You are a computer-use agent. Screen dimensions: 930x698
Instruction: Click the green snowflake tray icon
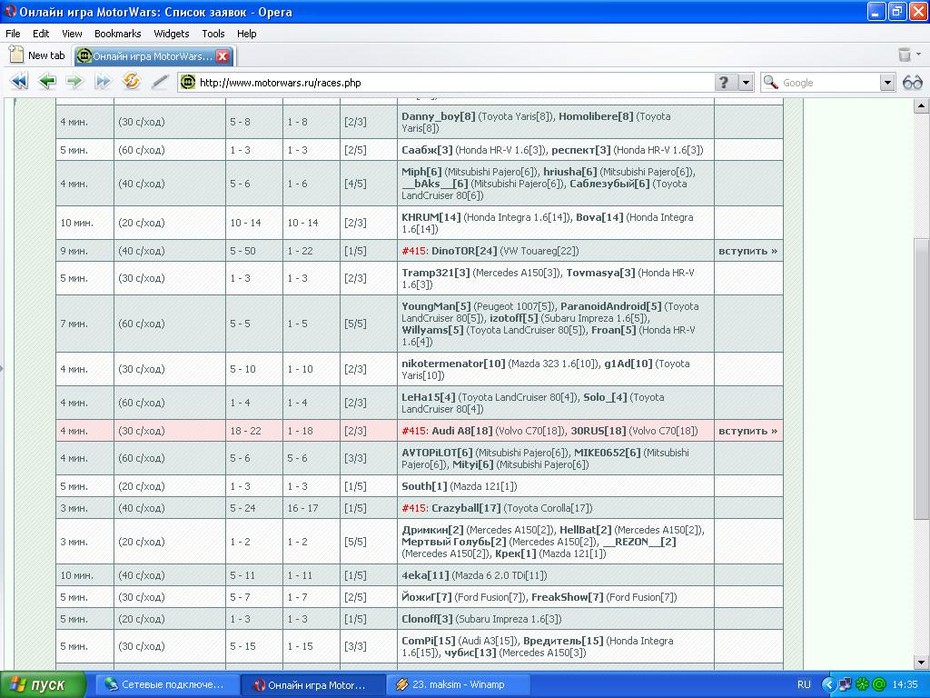coord(862,685)
